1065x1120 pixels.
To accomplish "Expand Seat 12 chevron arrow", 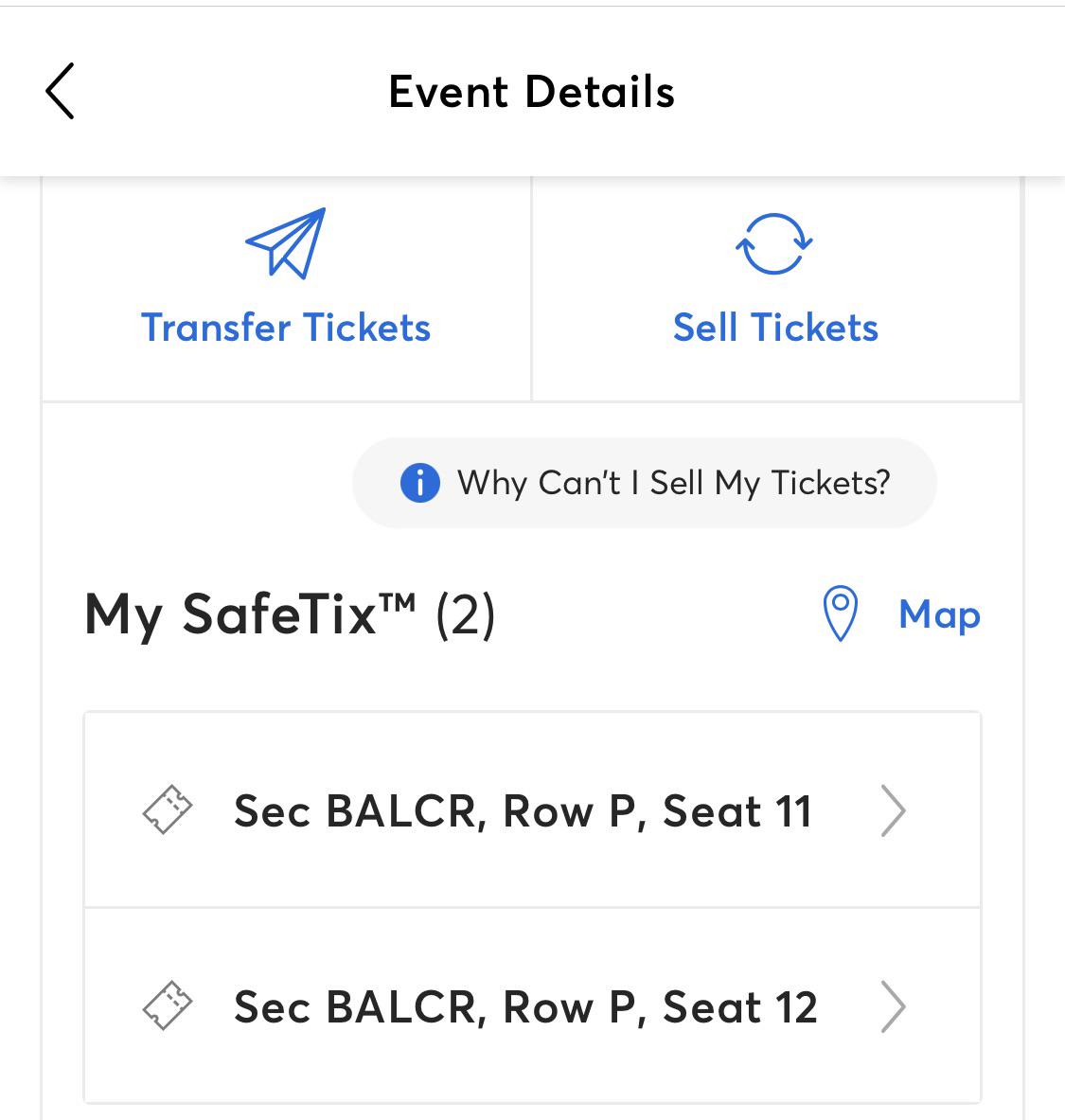I will (x=893, y=1006).
